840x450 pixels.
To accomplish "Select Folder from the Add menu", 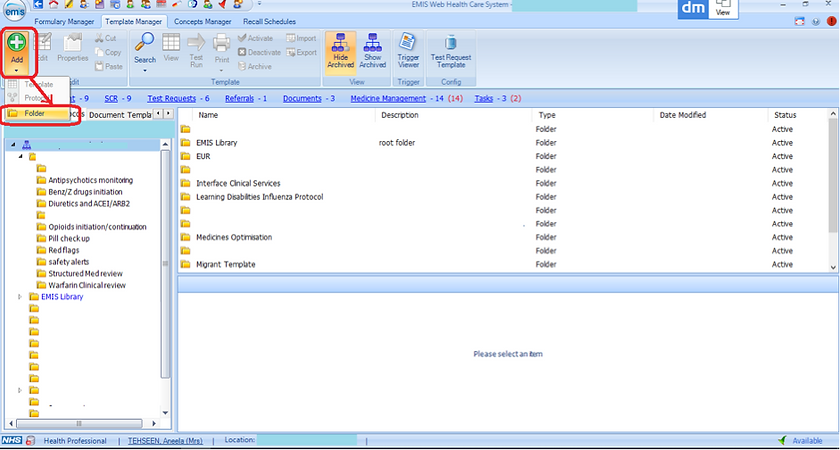I will click(x=37, y=114).
